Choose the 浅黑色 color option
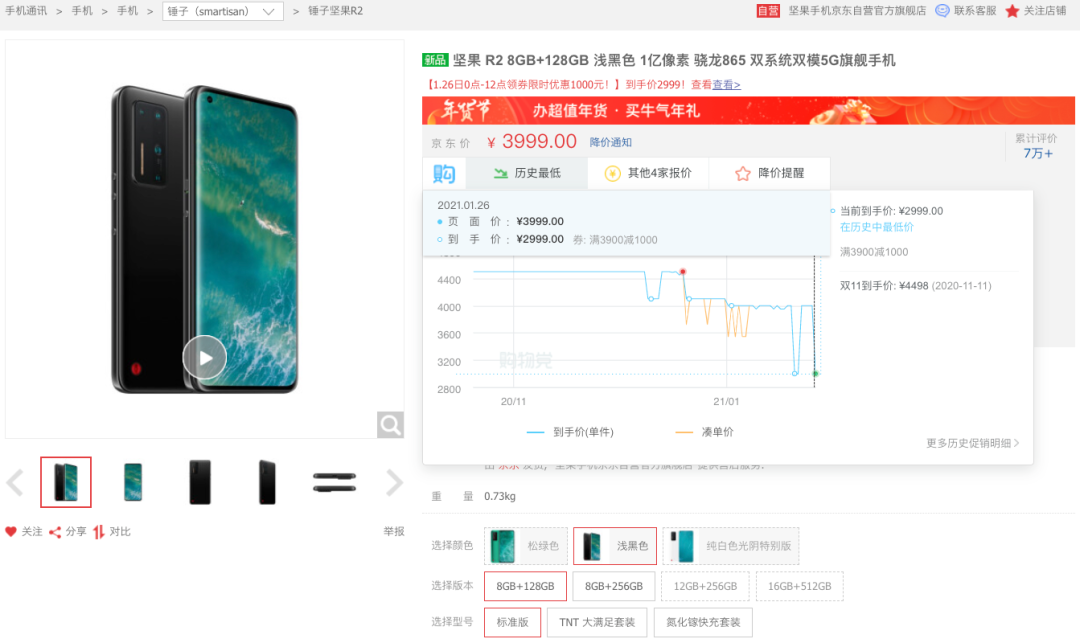 click(x=615, y=546)
